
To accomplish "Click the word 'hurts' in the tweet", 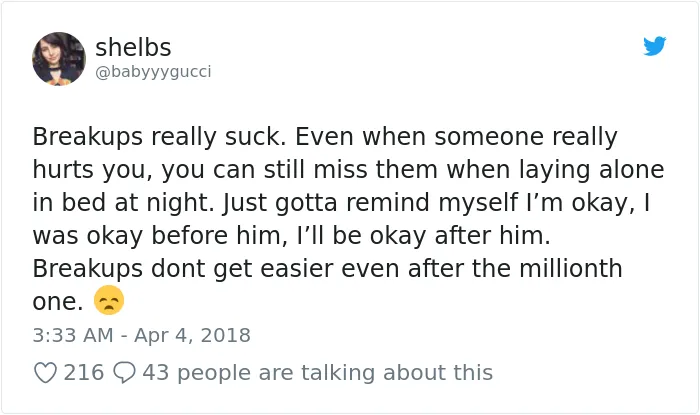I will [x=64, y=170].
